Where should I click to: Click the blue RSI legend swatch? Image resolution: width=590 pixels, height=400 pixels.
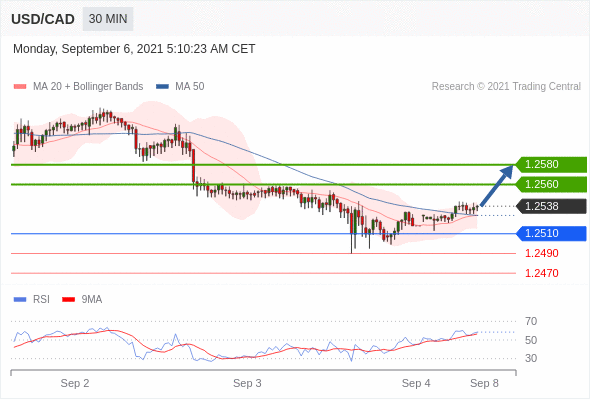coord(20,300)
